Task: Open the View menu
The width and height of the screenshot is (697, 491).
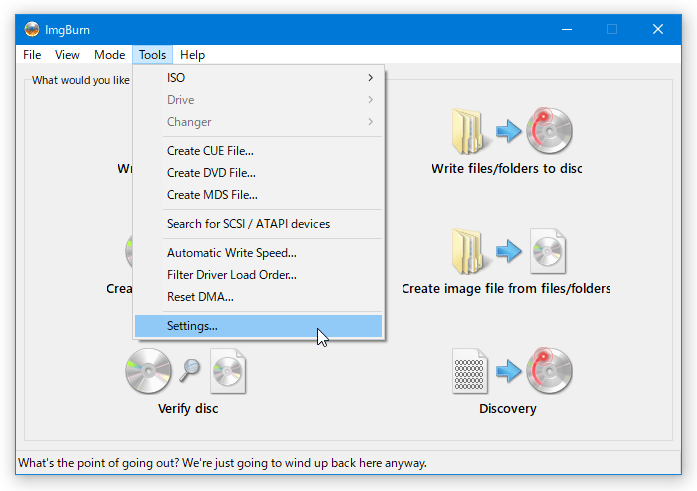Action: [x=67, y=55]
